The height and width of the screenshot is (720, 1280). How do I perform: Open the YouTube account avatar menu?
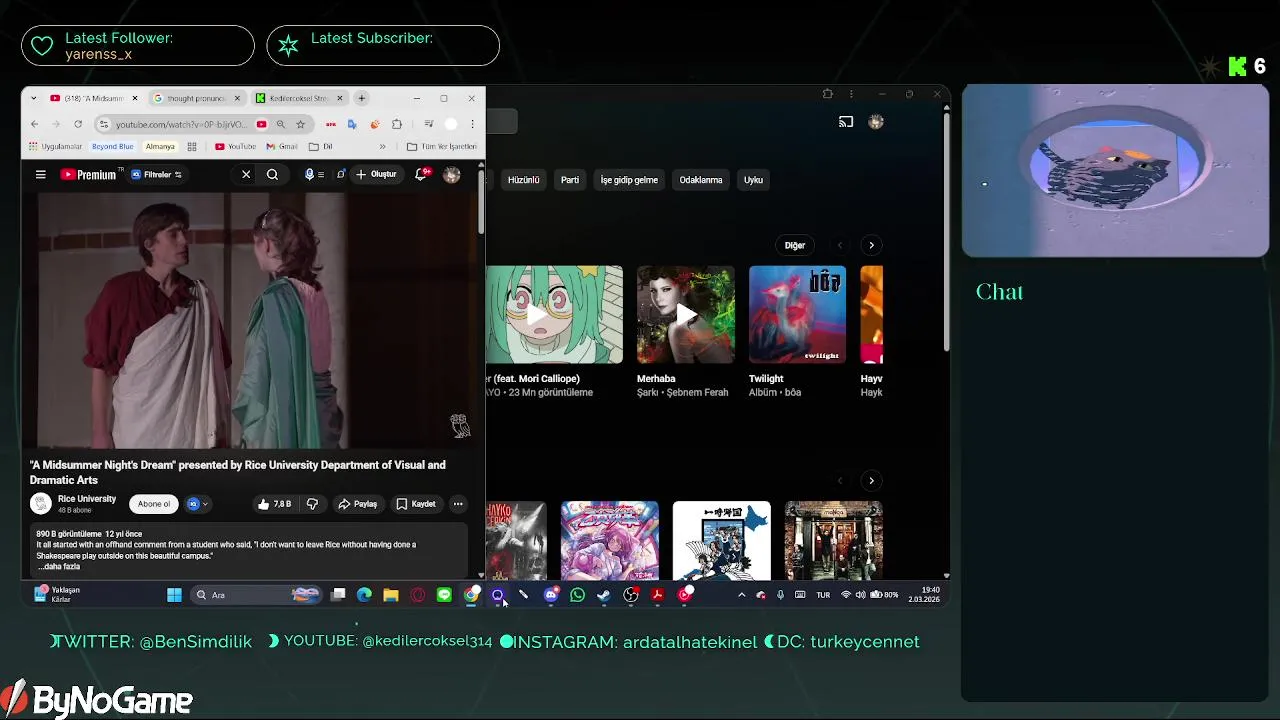tap(452, 174)
